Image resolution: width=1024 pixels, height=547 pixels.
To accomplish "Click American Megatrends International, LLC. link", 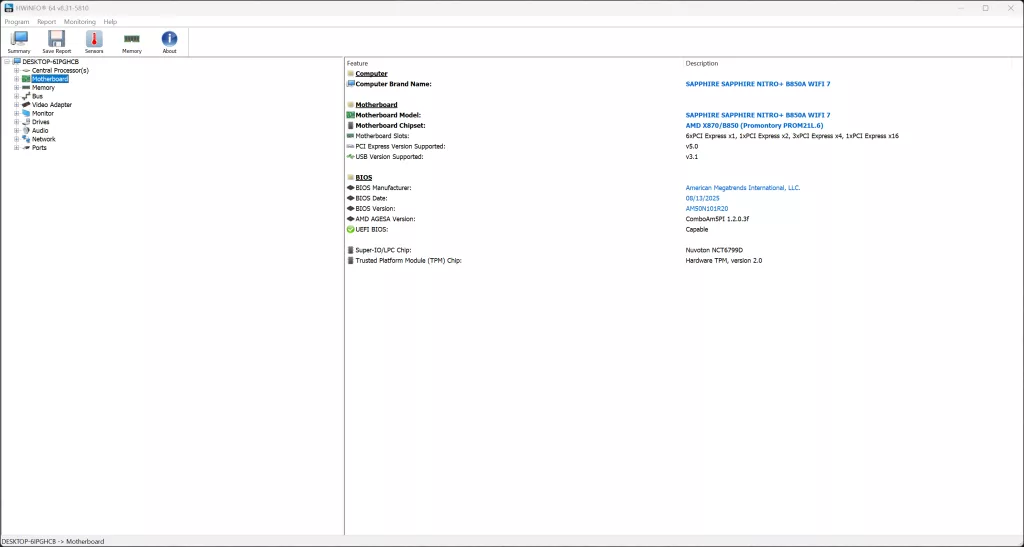I will (743, 188).
